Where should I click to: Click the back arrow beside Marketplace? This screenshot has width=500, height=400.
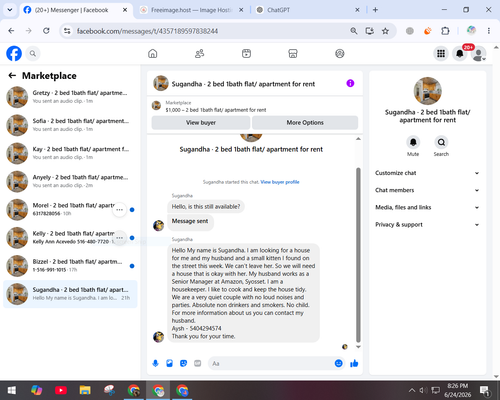pos(12,76)
